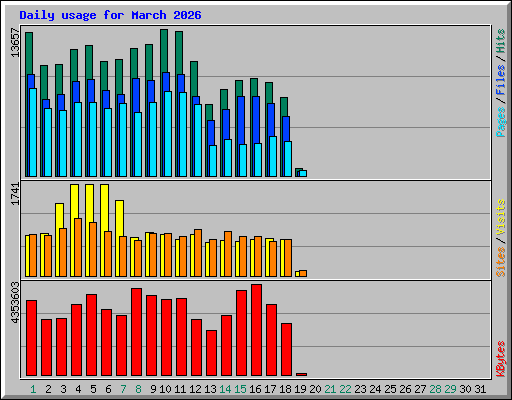
Task: Select day 30 on the x-axis
Action: coord(465,389)
